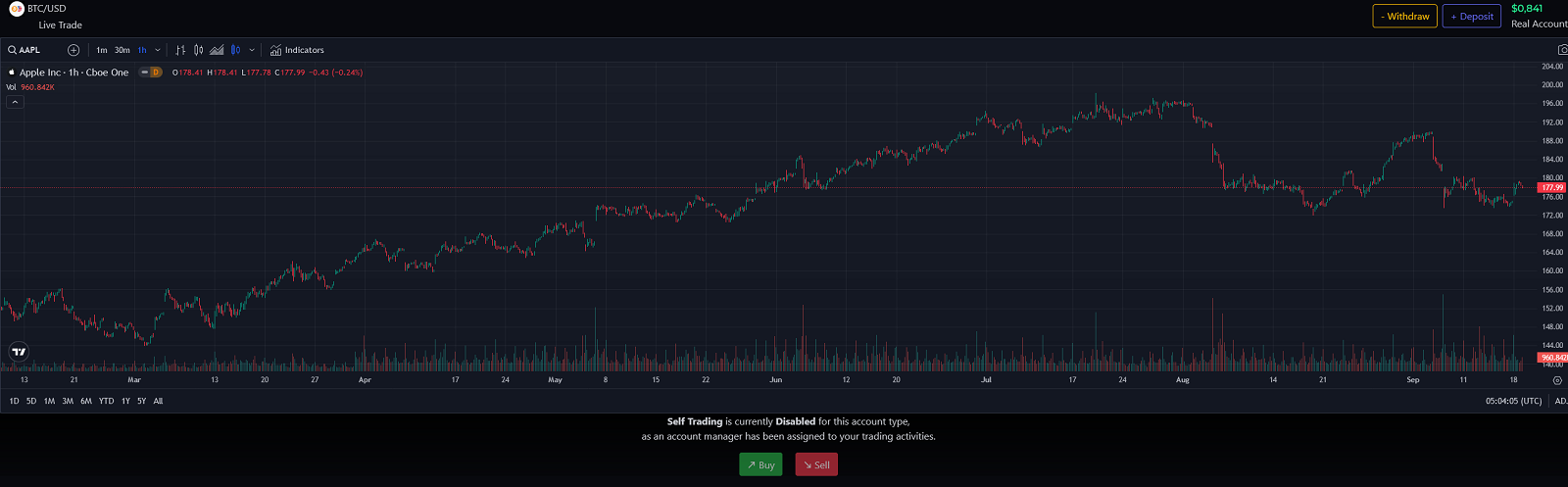Select the blue candlestick chart style
The height and width of the screenshot is (487, 1568).
point(235,50)
